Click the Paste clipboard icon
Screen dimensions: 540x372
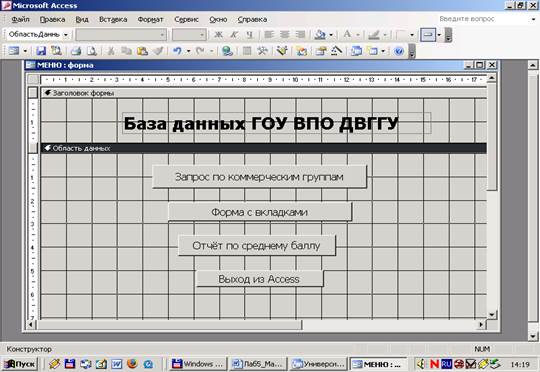click(x=142, y=51)
